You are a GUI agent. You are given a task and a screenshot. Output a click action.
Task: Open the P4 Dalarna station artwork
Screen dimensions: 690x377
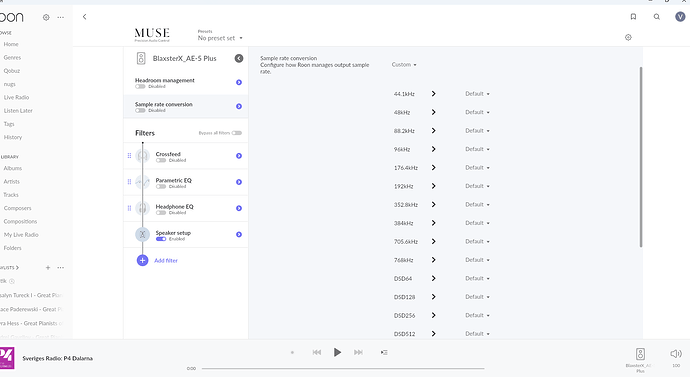click(x=7, y=358)
